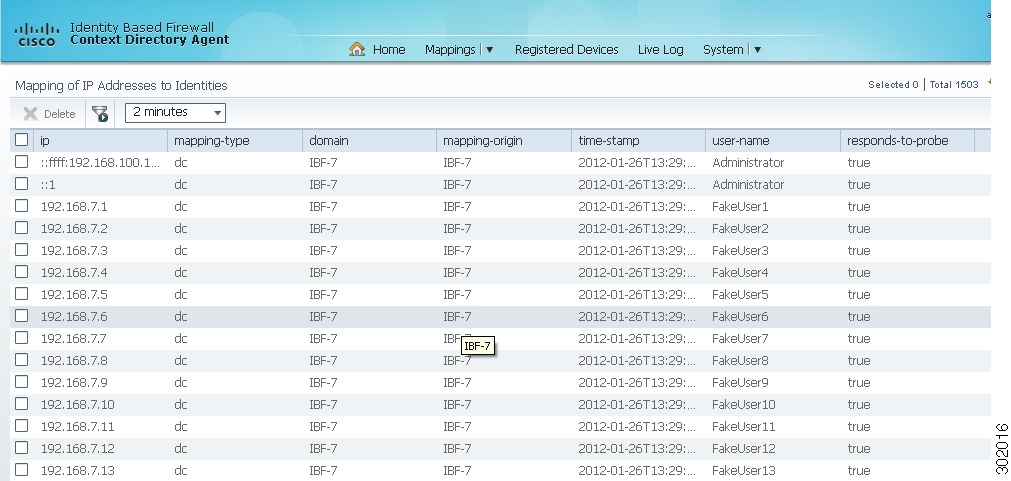Viewport: 1011px width, 481px height.
Task: Select checkbox for 192.168.7.1
Action: (22, 206)
